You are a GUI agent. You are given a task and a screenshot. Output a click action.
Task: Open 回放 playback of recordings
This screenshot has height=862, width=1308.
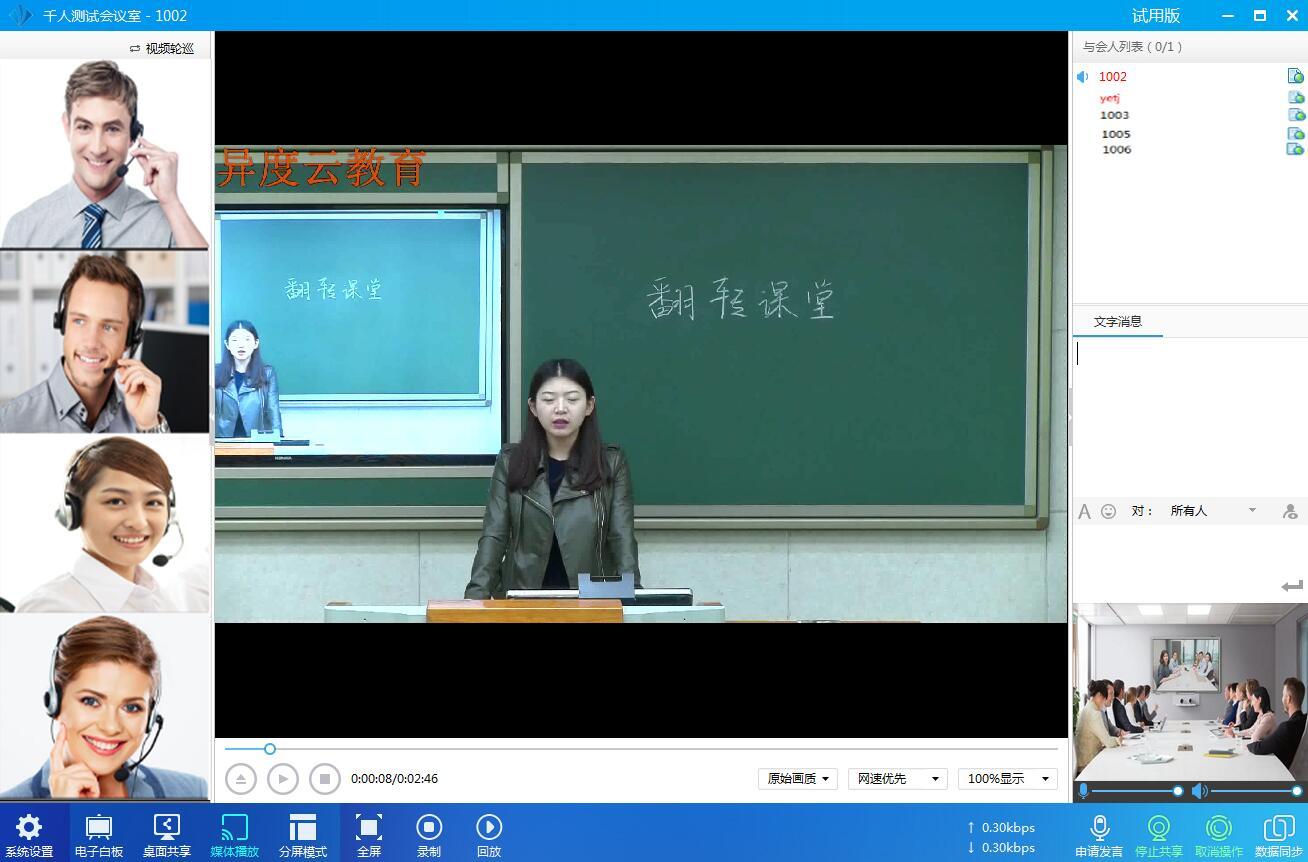pyautogui.click(x=489, y=834)
